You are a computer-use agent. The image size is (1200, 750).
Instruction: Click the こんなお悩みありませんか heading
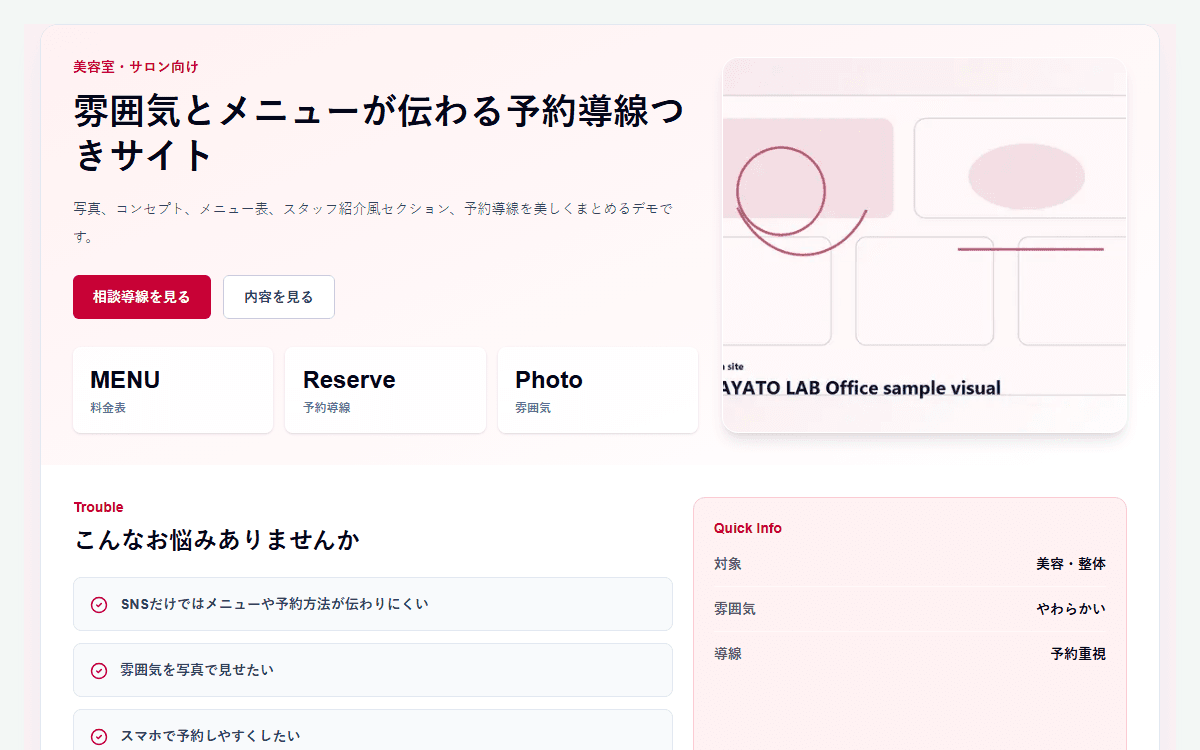click(x=217, y=540)
